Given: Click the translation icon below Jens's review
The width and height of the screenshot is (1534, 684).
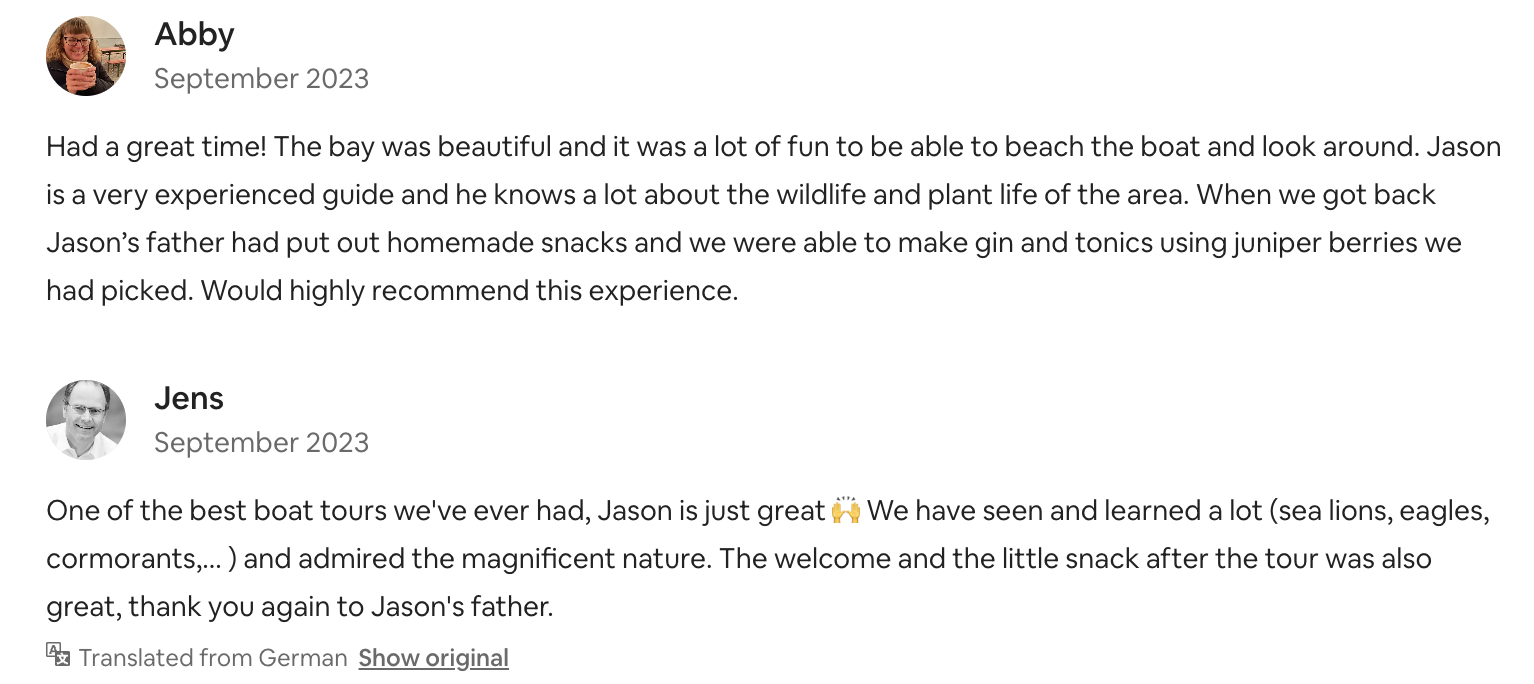Looking at the screenshot, I should [x=58, y=656].
